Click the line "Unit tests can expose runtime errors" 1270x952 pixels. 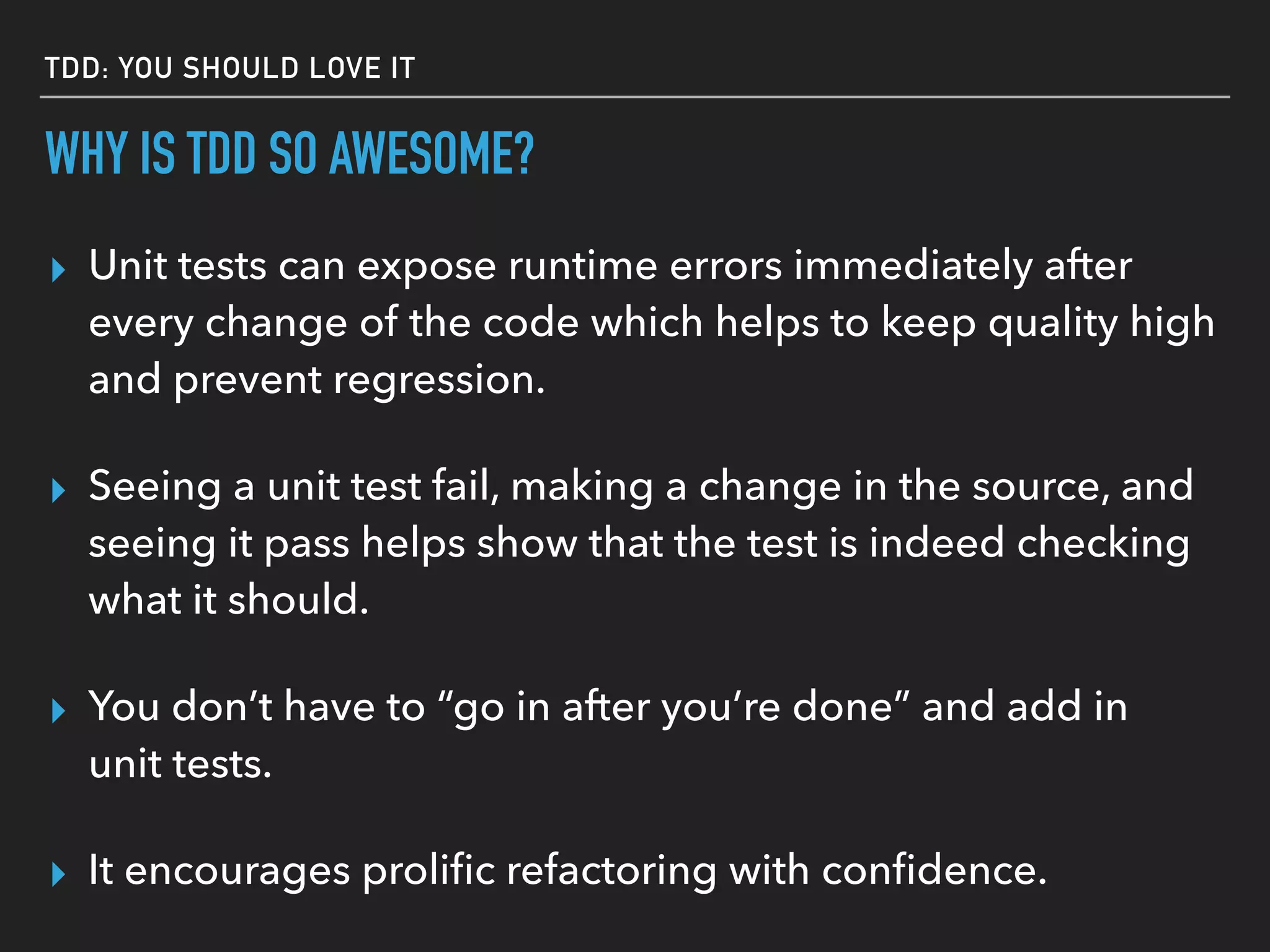pyautogui.click(x=610, y=266)
